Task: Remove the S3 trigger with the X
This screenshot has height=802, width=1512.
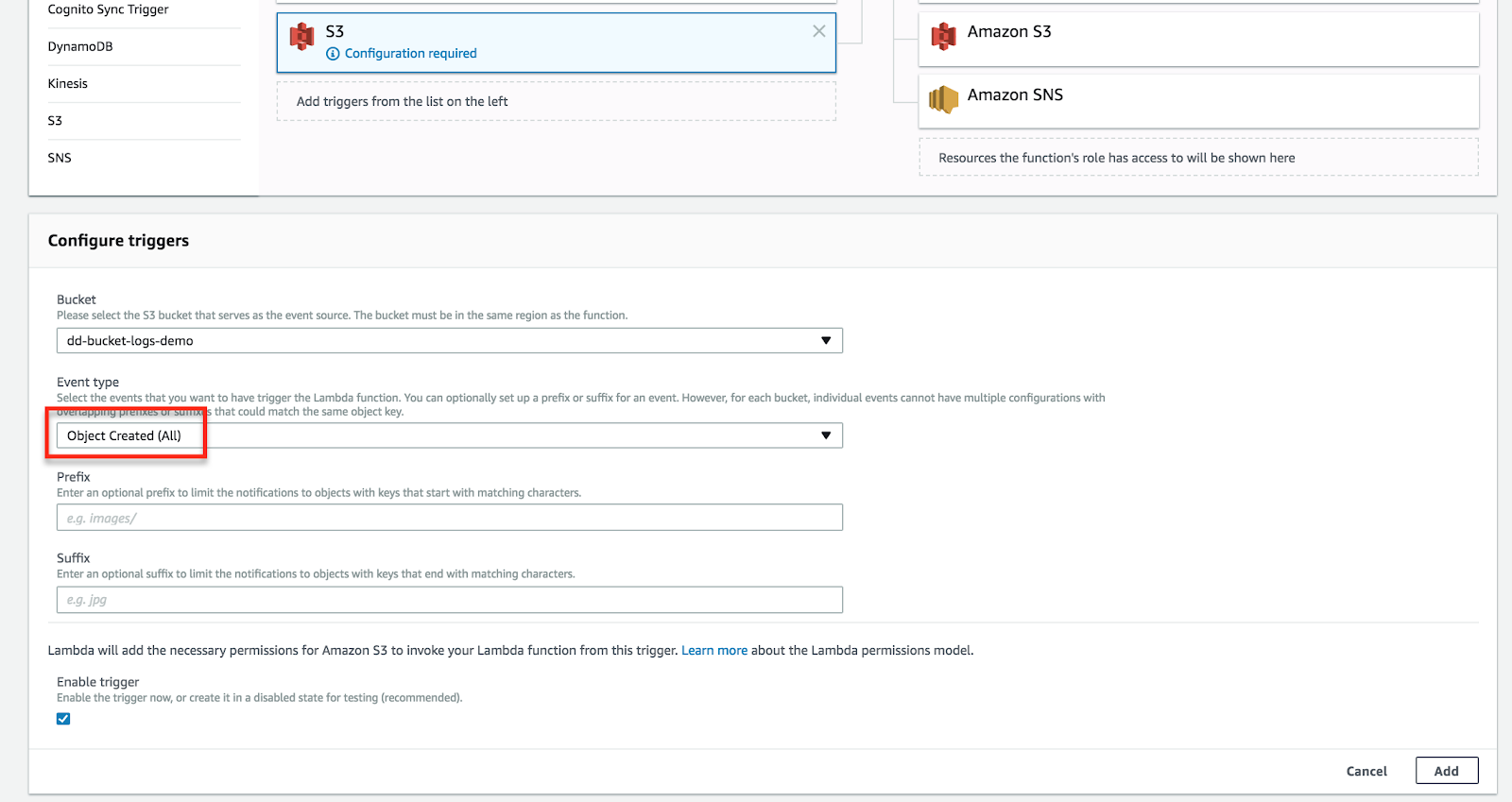Action: click(818, 31)
